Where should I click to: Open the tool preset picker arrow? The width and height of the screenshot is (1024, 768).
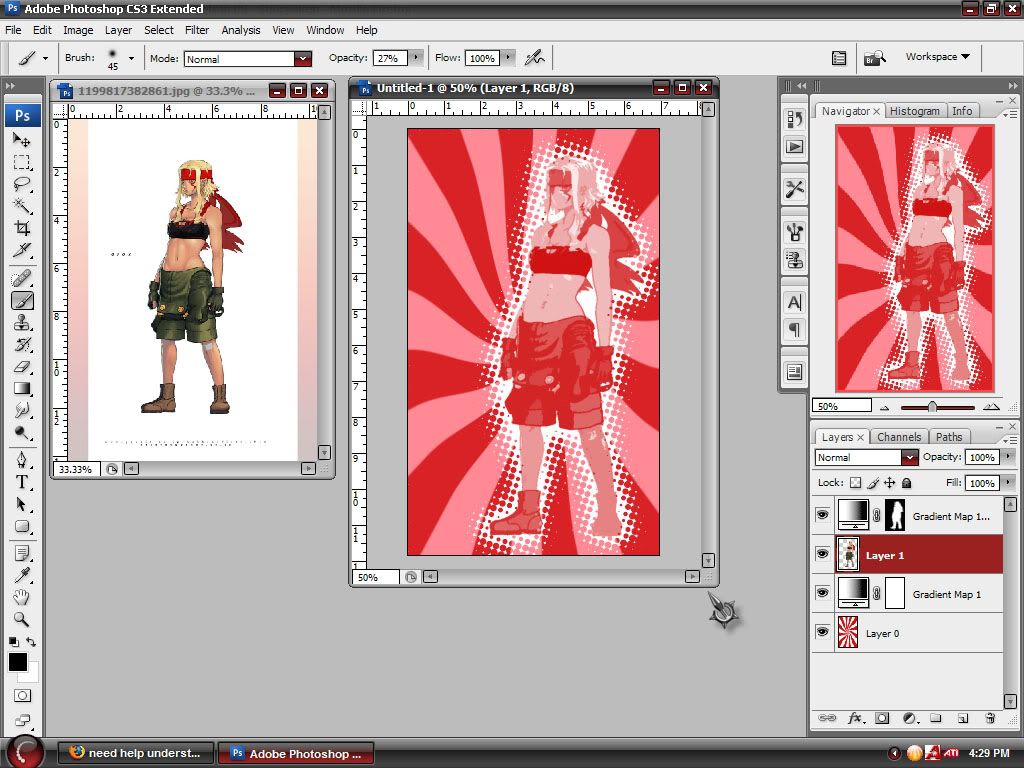45,58
